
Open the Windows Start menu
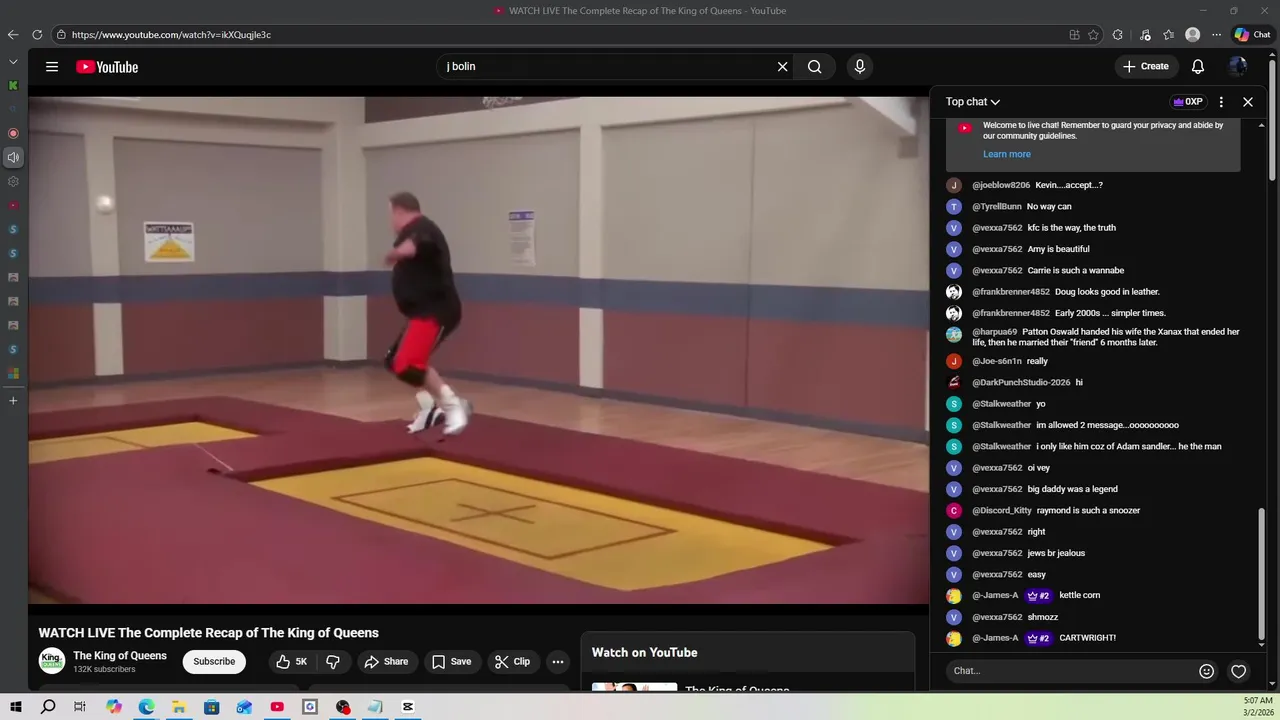click(16, 707)
